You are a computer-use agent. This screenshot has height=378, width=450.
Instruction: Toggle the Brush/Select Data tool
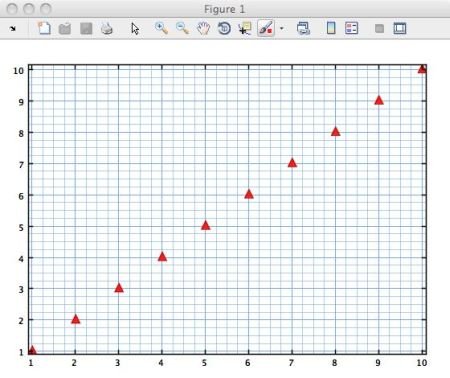(x=266, y=28)
